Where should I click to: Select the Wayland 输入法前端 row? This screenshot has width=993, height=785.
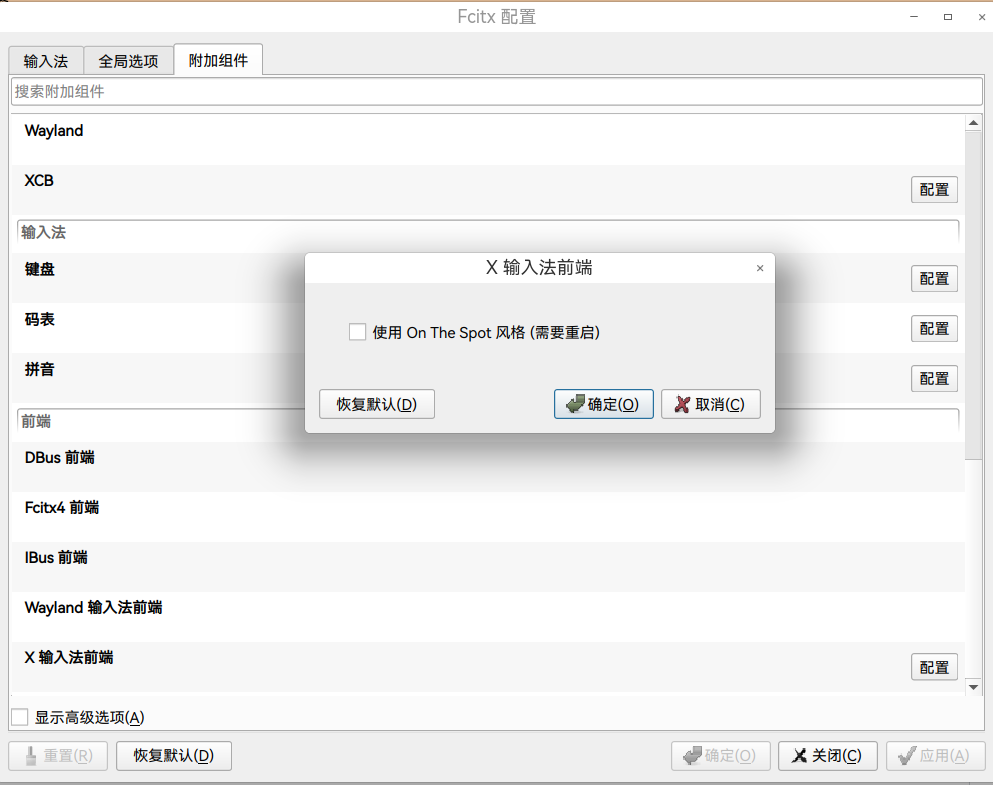(488, 617)
